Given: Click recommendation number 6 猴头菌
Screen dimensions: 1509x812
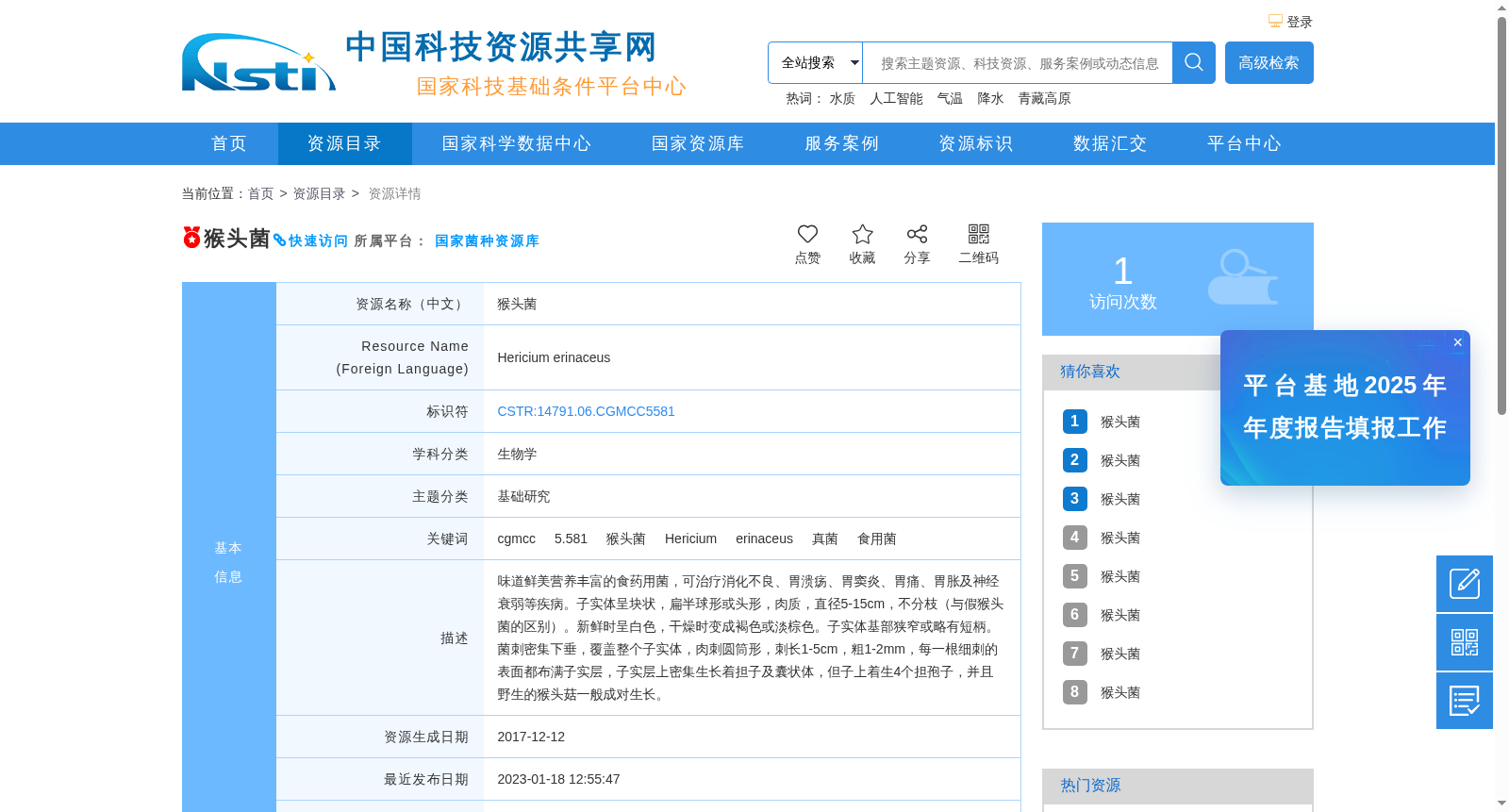Looking at the screenshot, I should coord(1120,615).
